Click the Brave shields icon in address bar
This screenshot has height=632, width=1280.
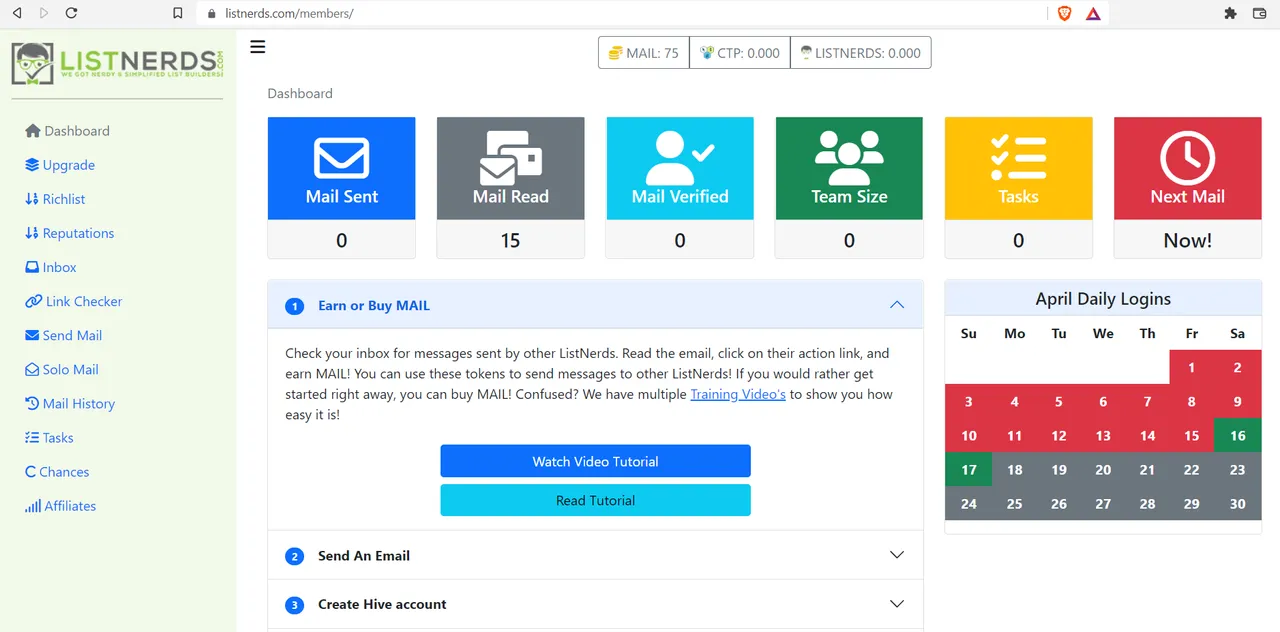pyautogui.click(x=1065, y=13)
